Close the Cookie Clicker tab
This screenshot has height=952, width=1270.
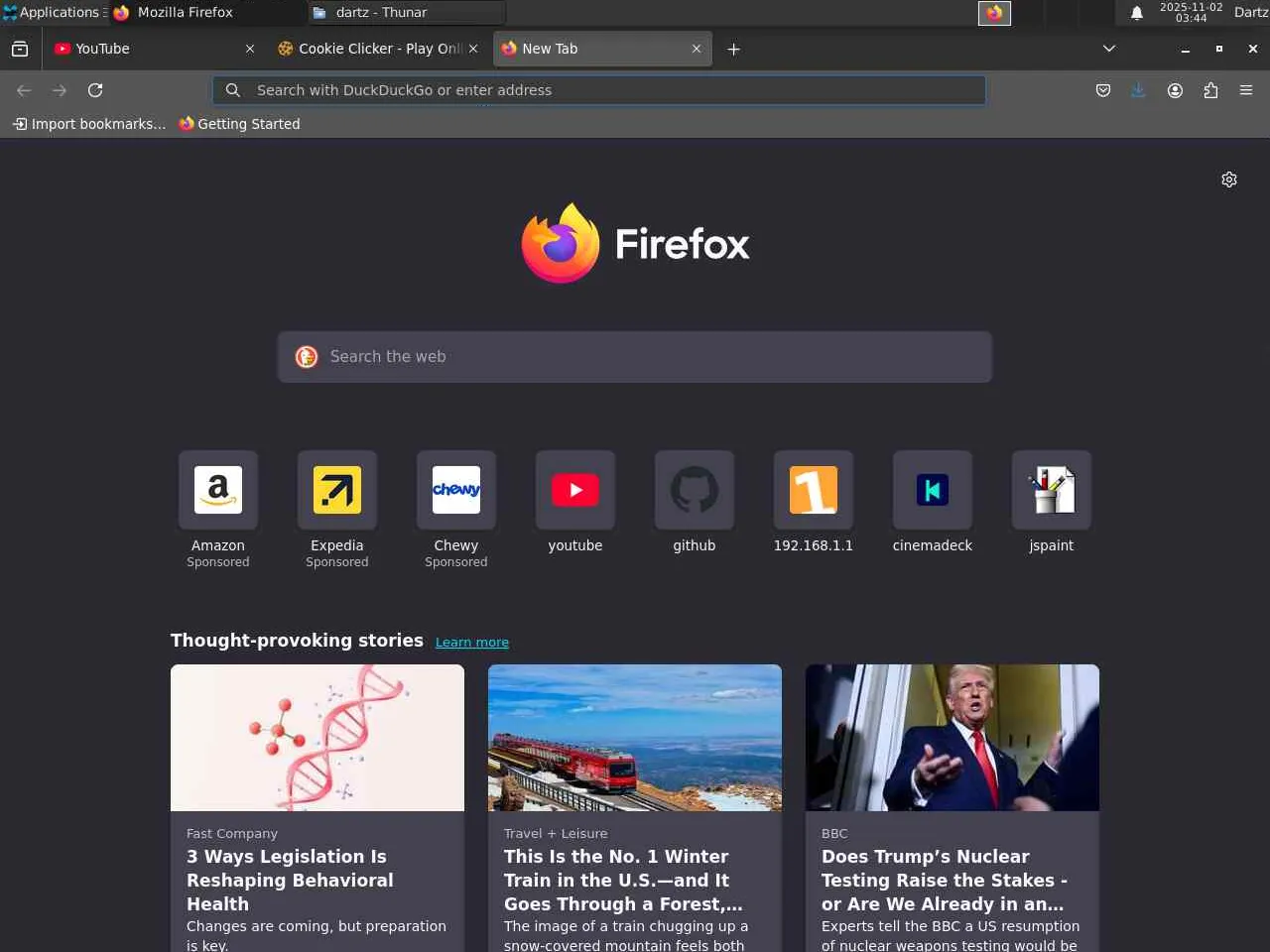tap(473, 49)
